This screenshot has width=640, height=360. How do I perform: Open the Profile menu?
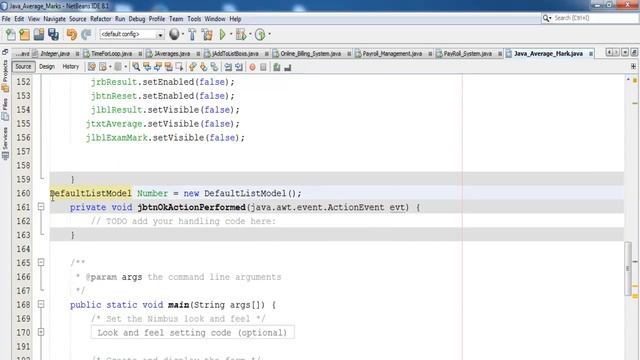[157, 19]
